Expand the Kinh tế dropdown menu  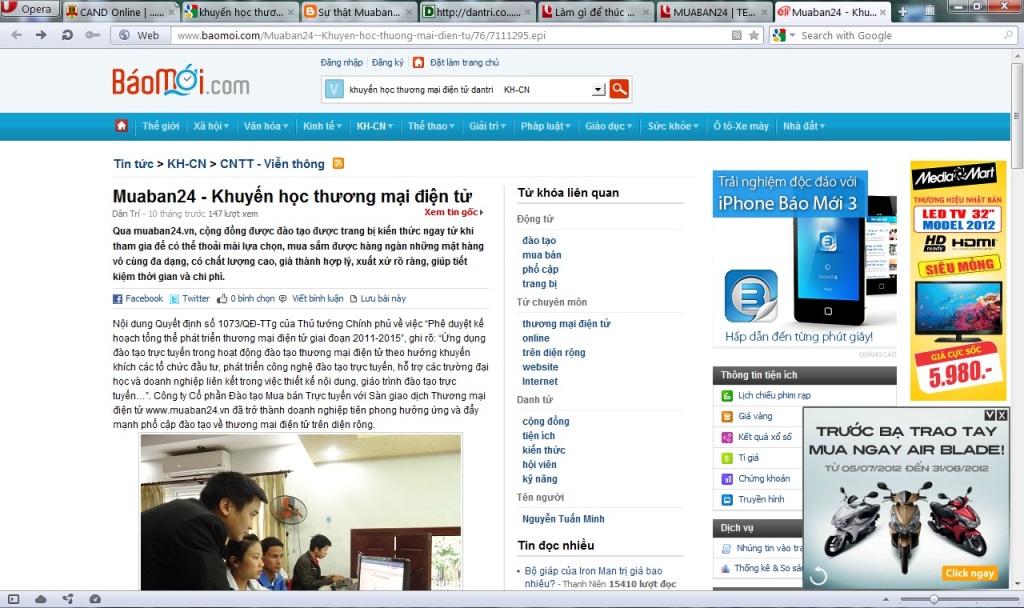tap(322, 126)
